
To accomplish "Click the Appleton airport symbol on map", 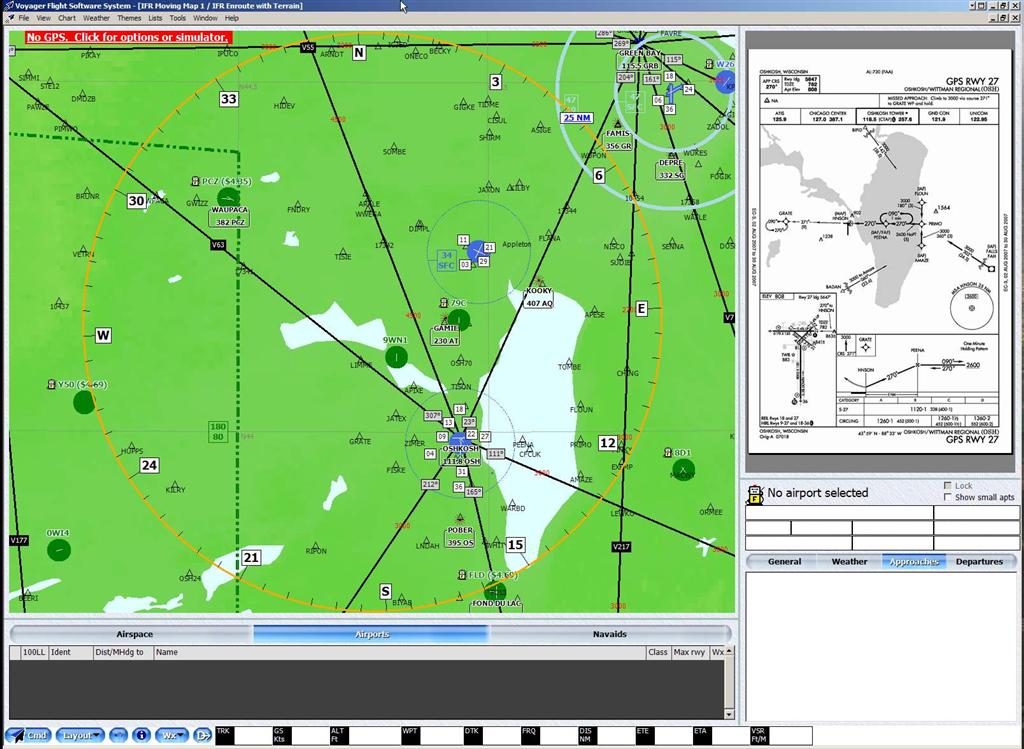I will coord(479,250).
